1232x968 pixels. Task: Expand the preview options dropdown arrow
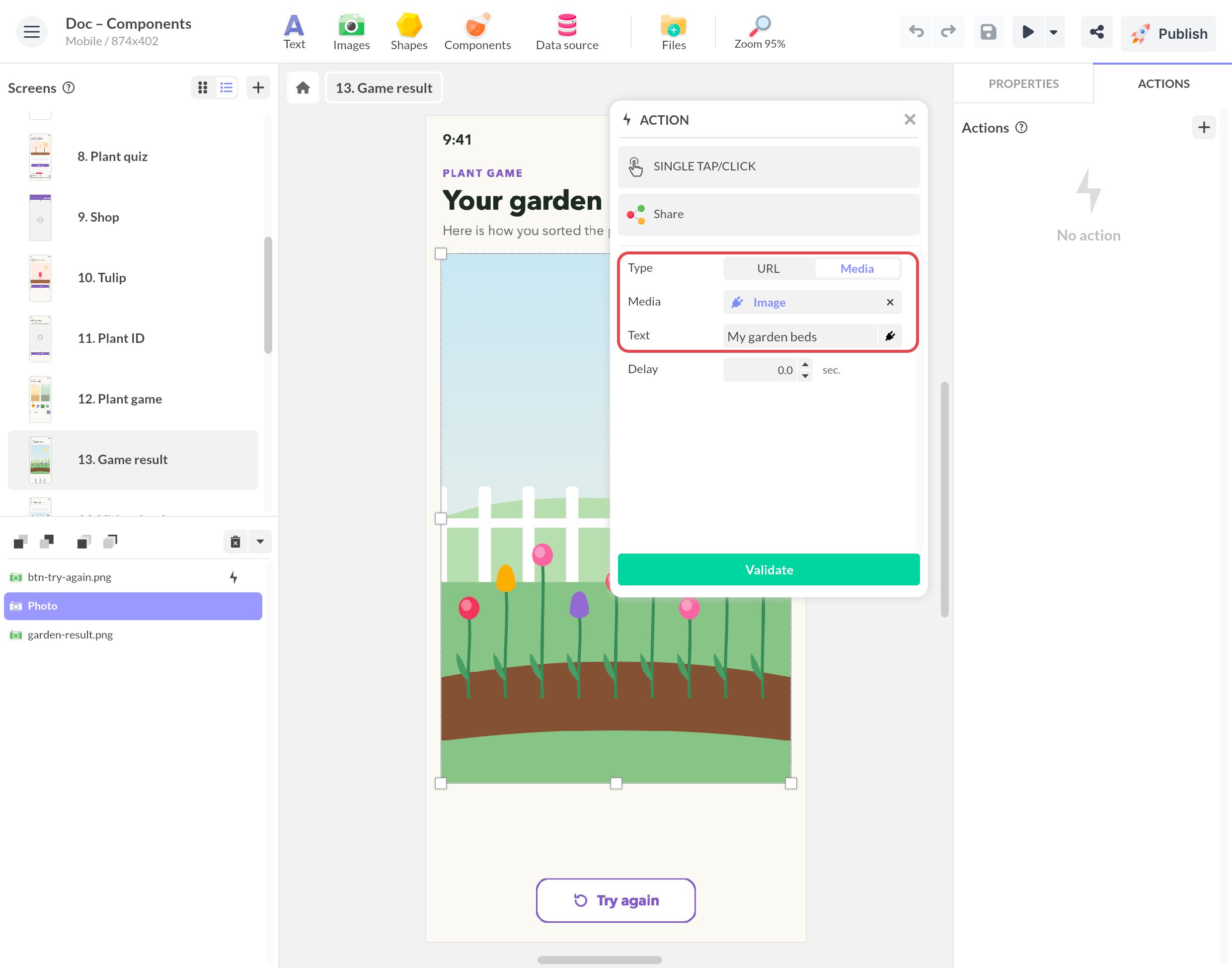pos(1054,32)
